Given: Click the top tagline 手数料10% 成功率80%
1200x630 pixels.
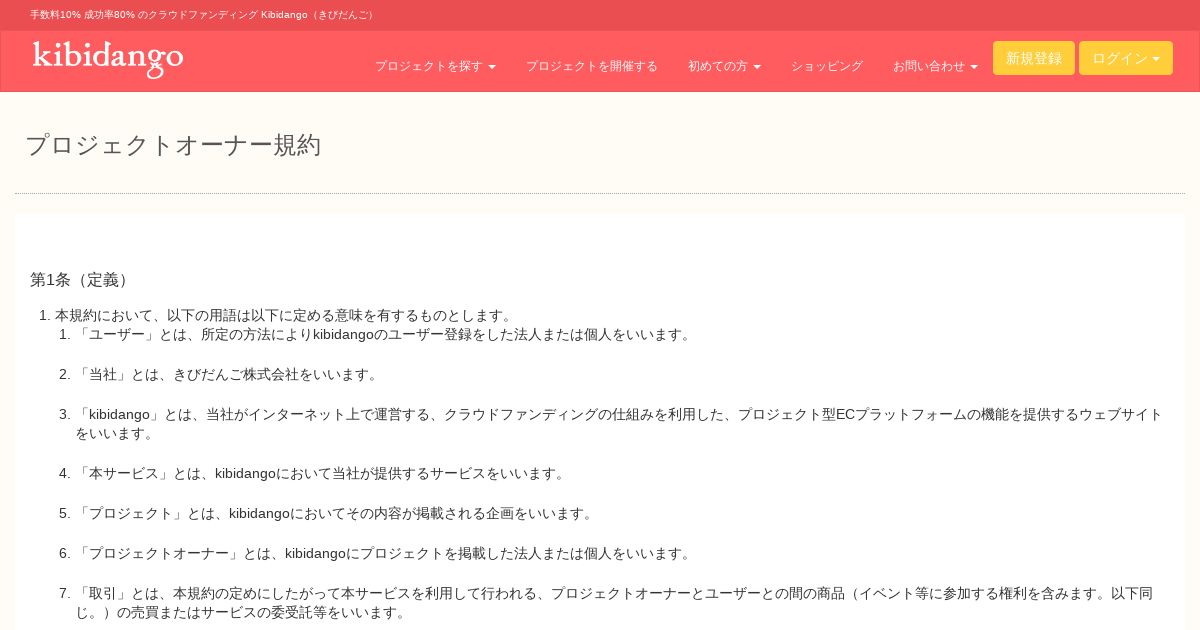Looking at the screenshot, I should tap(203, 15).
